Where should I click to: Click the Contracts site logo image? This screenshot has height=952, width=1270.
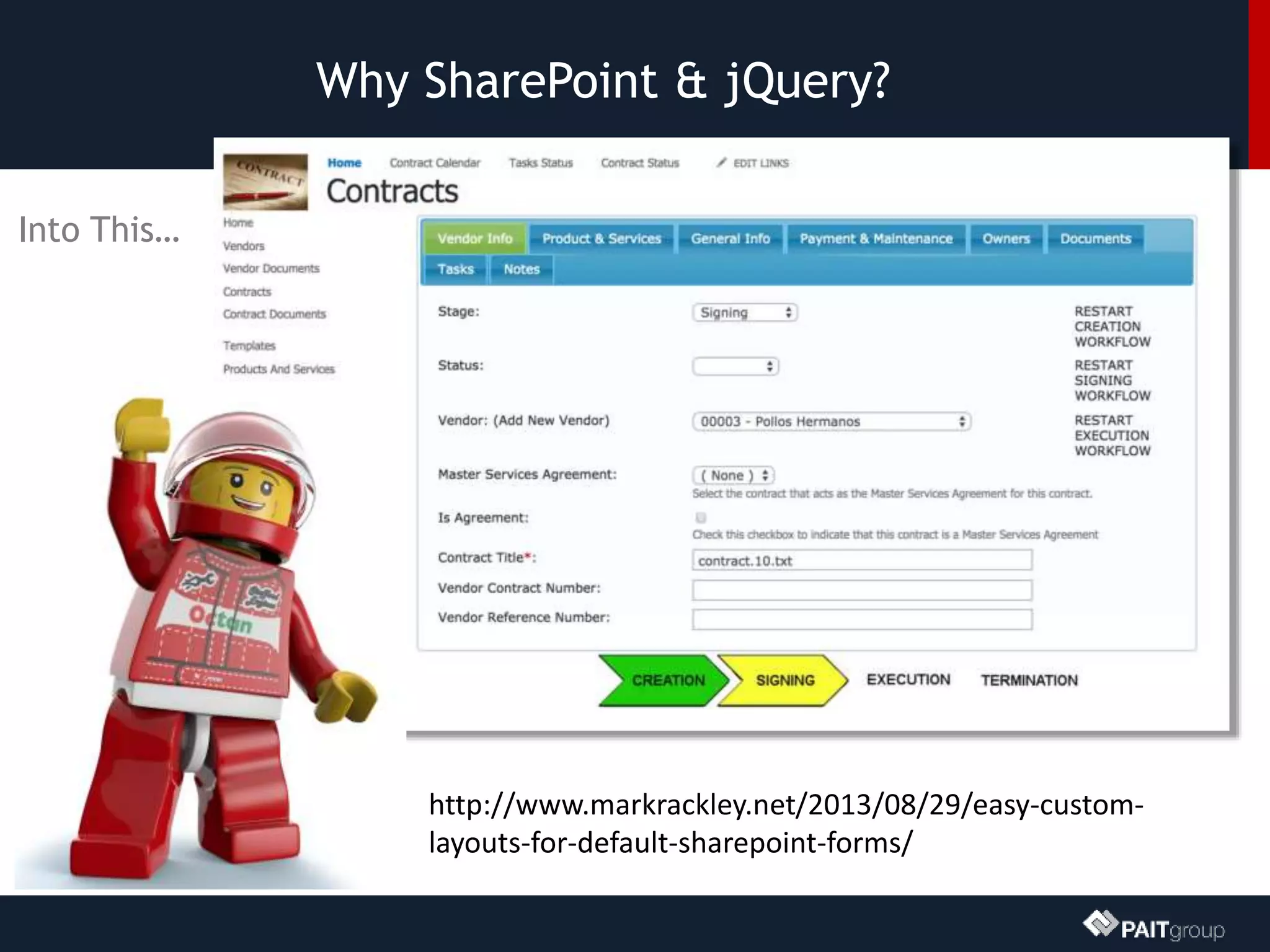(x=265, y=182)
